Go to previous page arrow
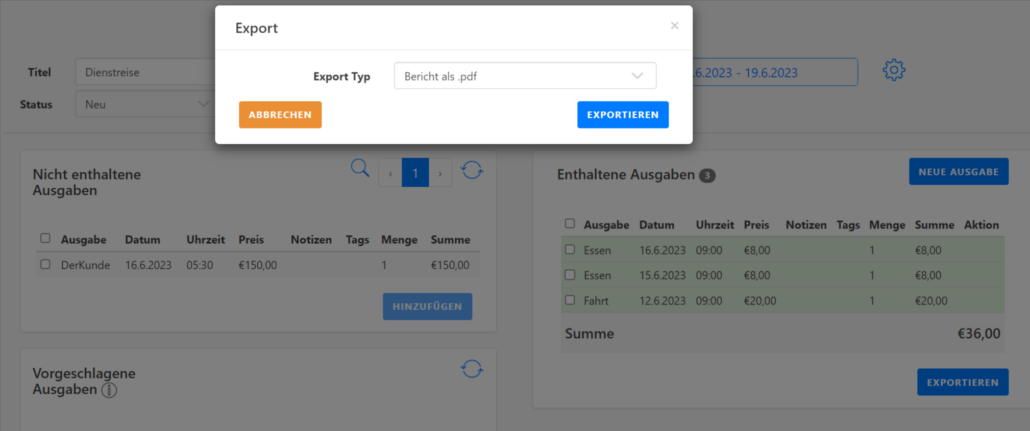 coord(390,172)
